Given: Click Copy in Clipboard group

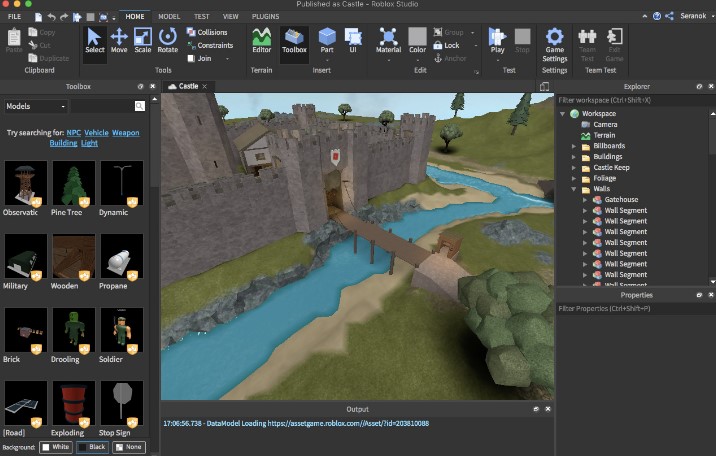Looking at the screenshot, I should (42, 32).
